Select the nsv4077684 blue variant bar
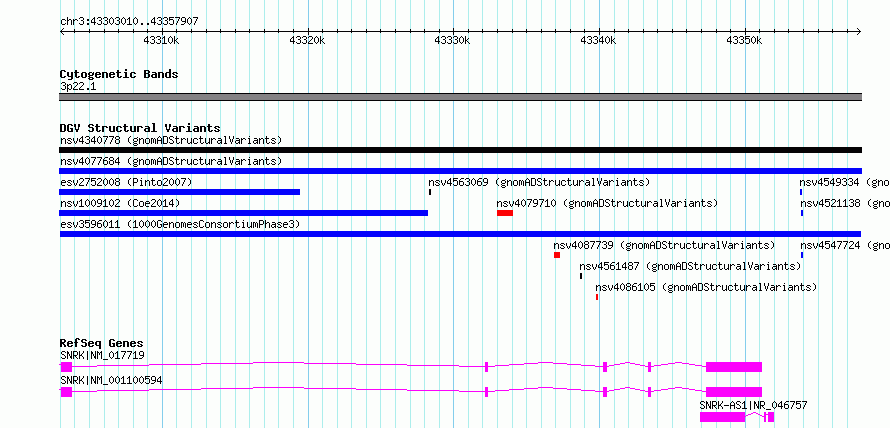Screen dimensions: 890x428 pyautogui.click(x=460, y=171)
